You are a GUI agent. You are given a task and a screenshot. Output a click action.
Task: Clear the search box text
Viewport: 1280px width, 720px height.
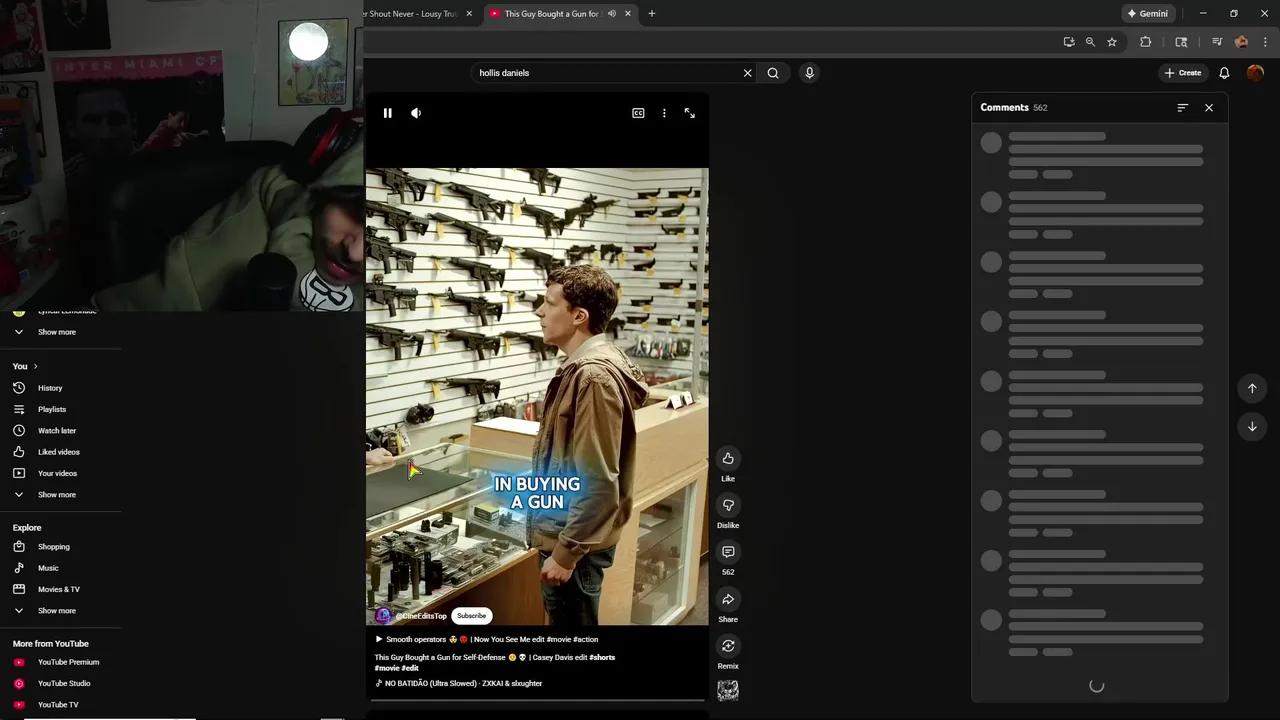(x=747, y=73)
